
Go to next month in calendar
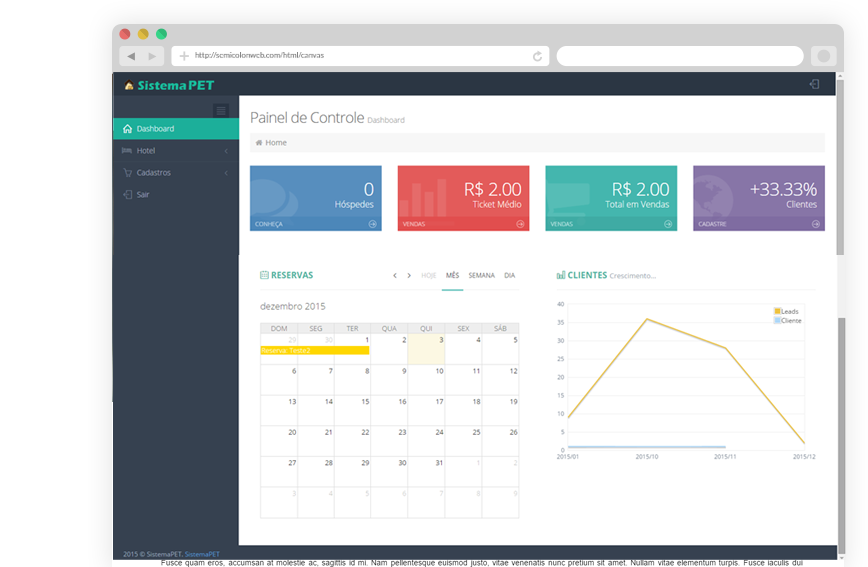click(x=409, y=275)
